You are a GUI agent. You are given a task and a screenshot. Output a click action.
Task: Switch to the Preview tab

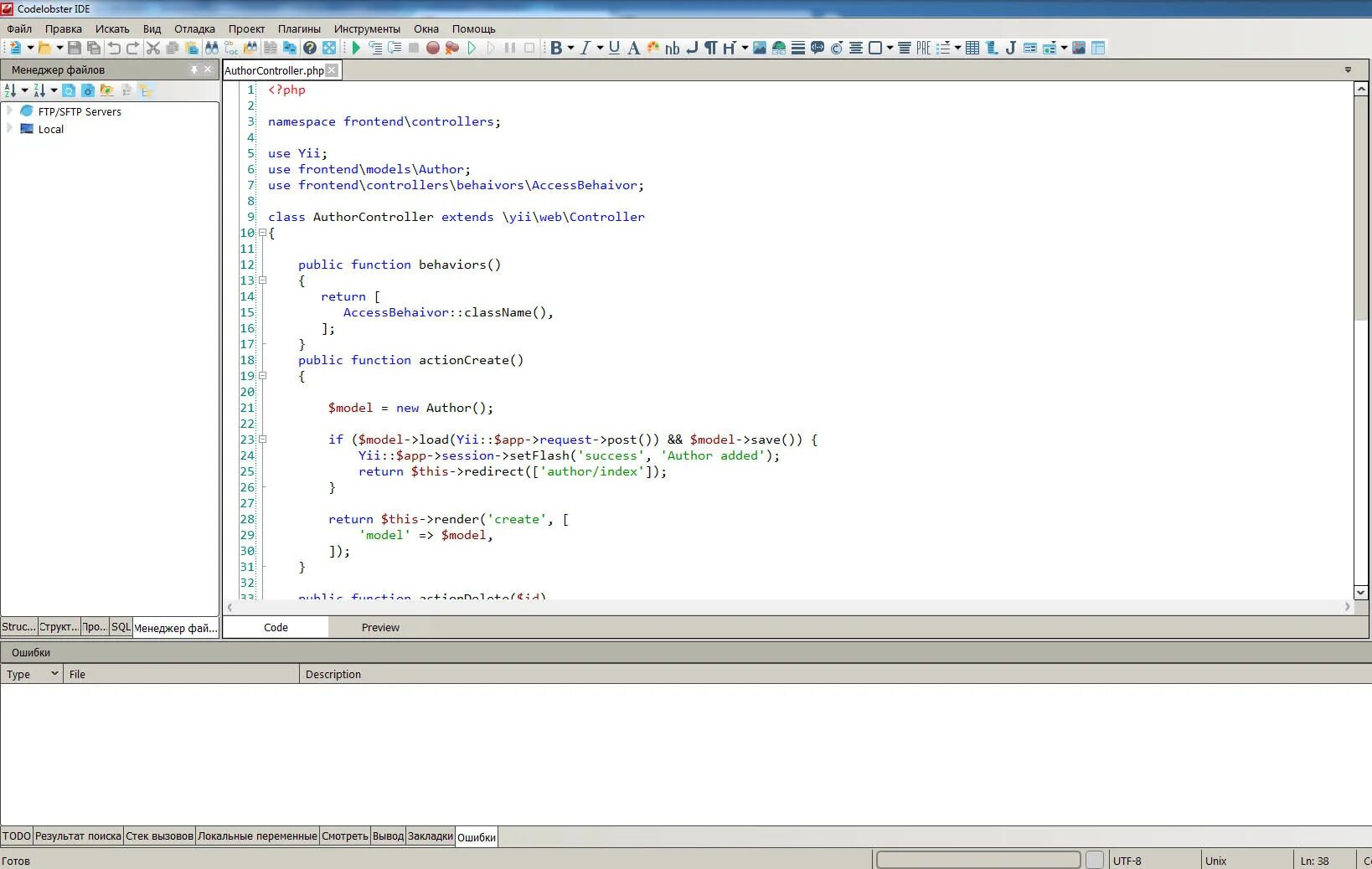click(380, 627)
